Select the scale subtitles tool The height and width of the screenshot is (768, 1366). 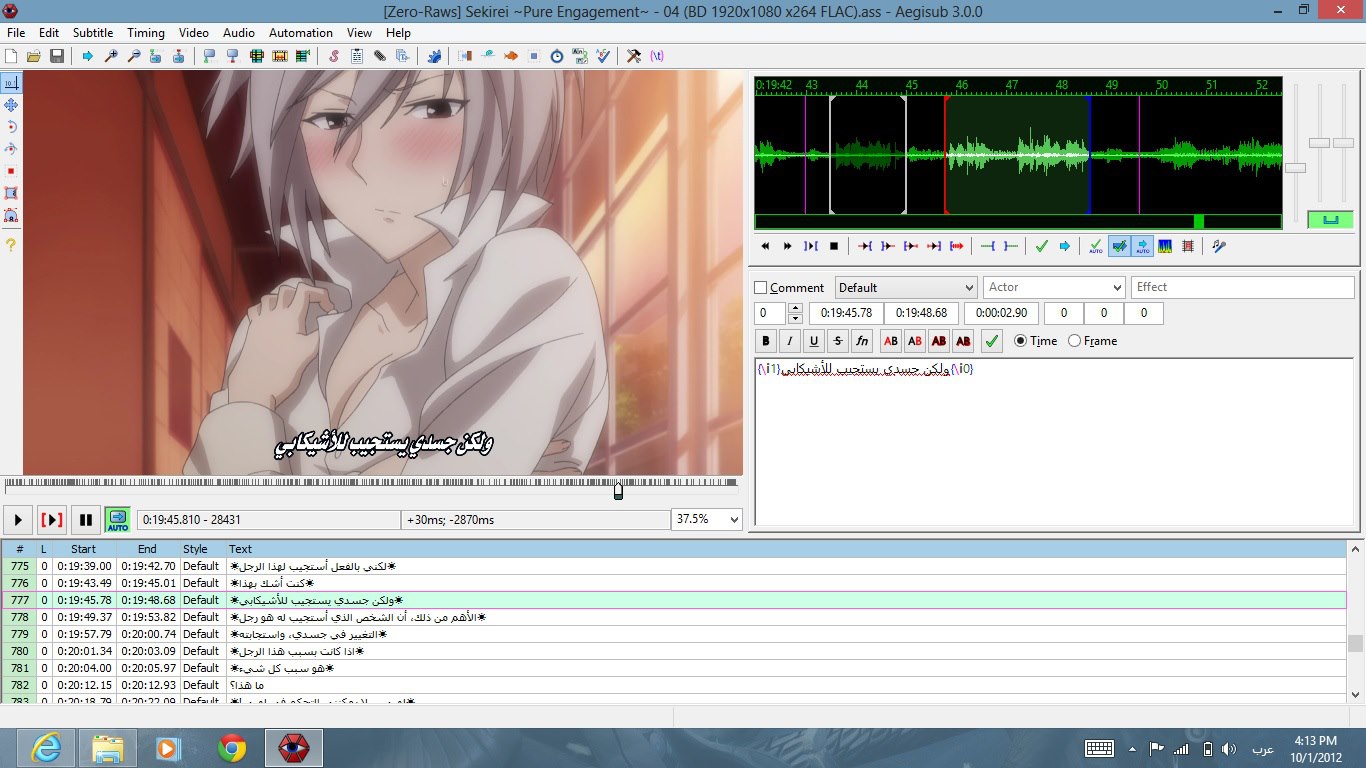[11, 171]
